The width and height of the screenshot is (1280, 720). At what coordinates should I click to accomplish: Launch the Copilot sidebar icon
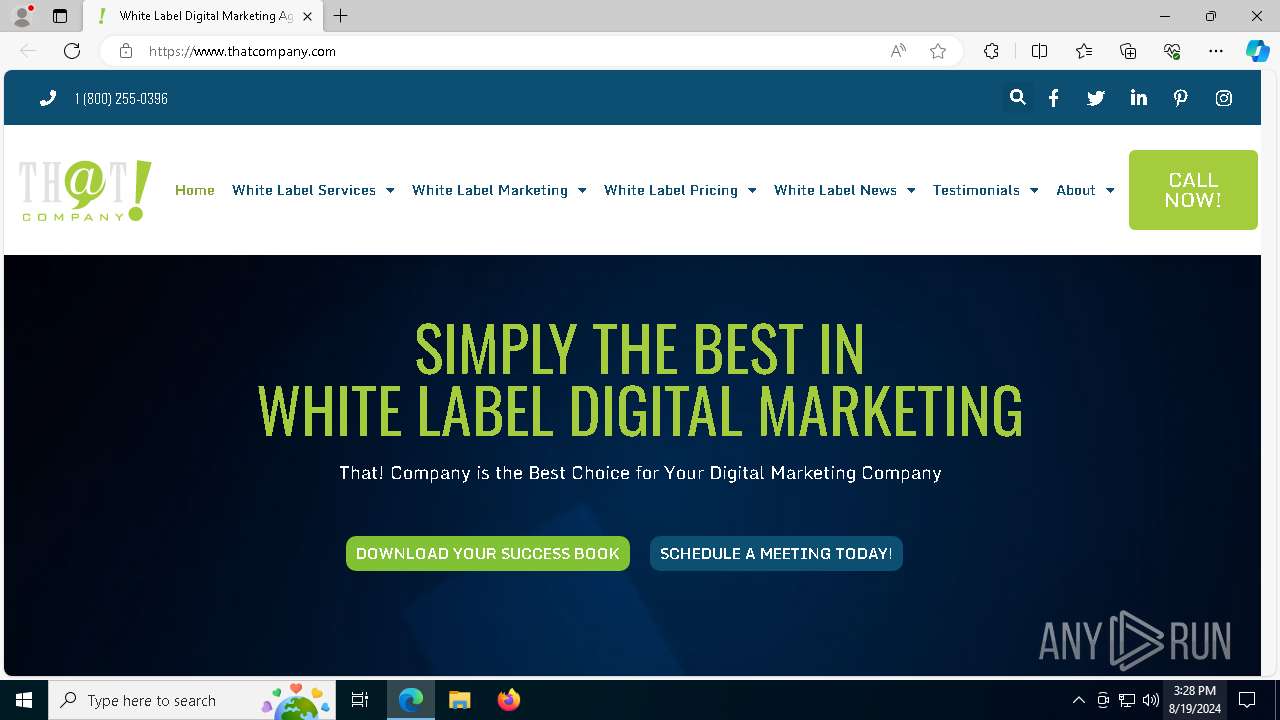(1257, 51)
